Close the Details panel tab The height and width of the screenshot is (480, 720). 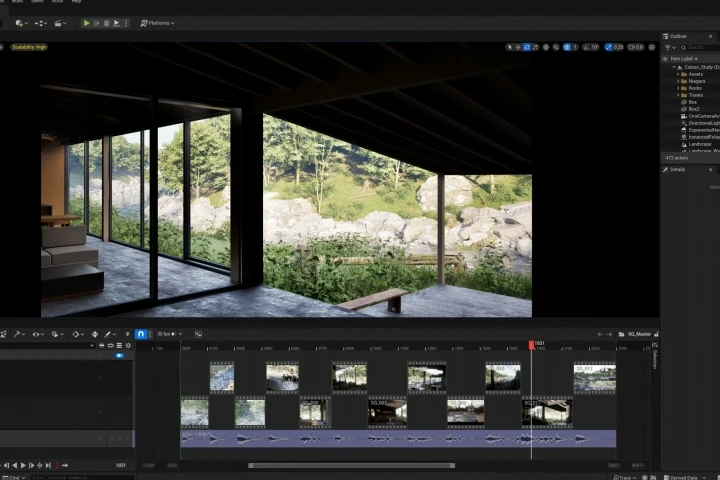point(710,169)
